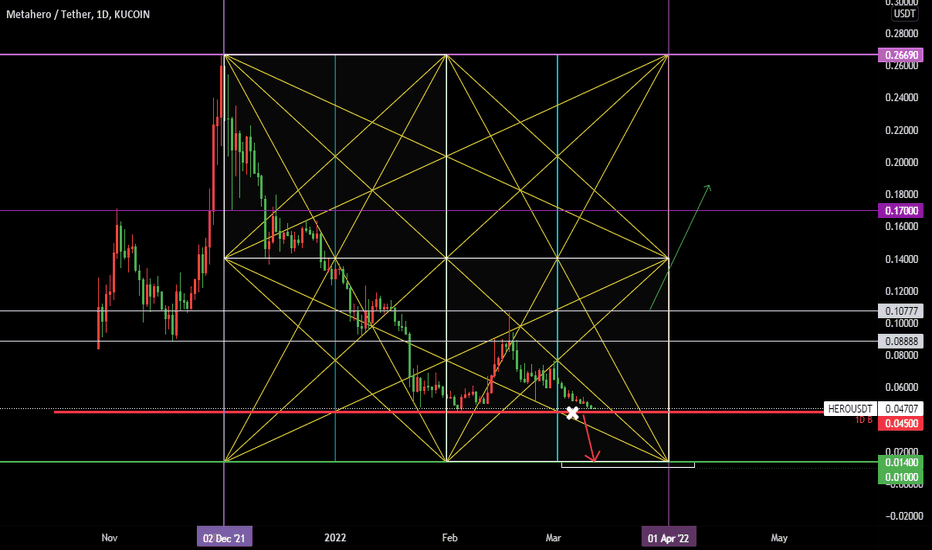Click the 0.04707 current price label
Viewport: 932px width, 550px height.
[901, 408]
